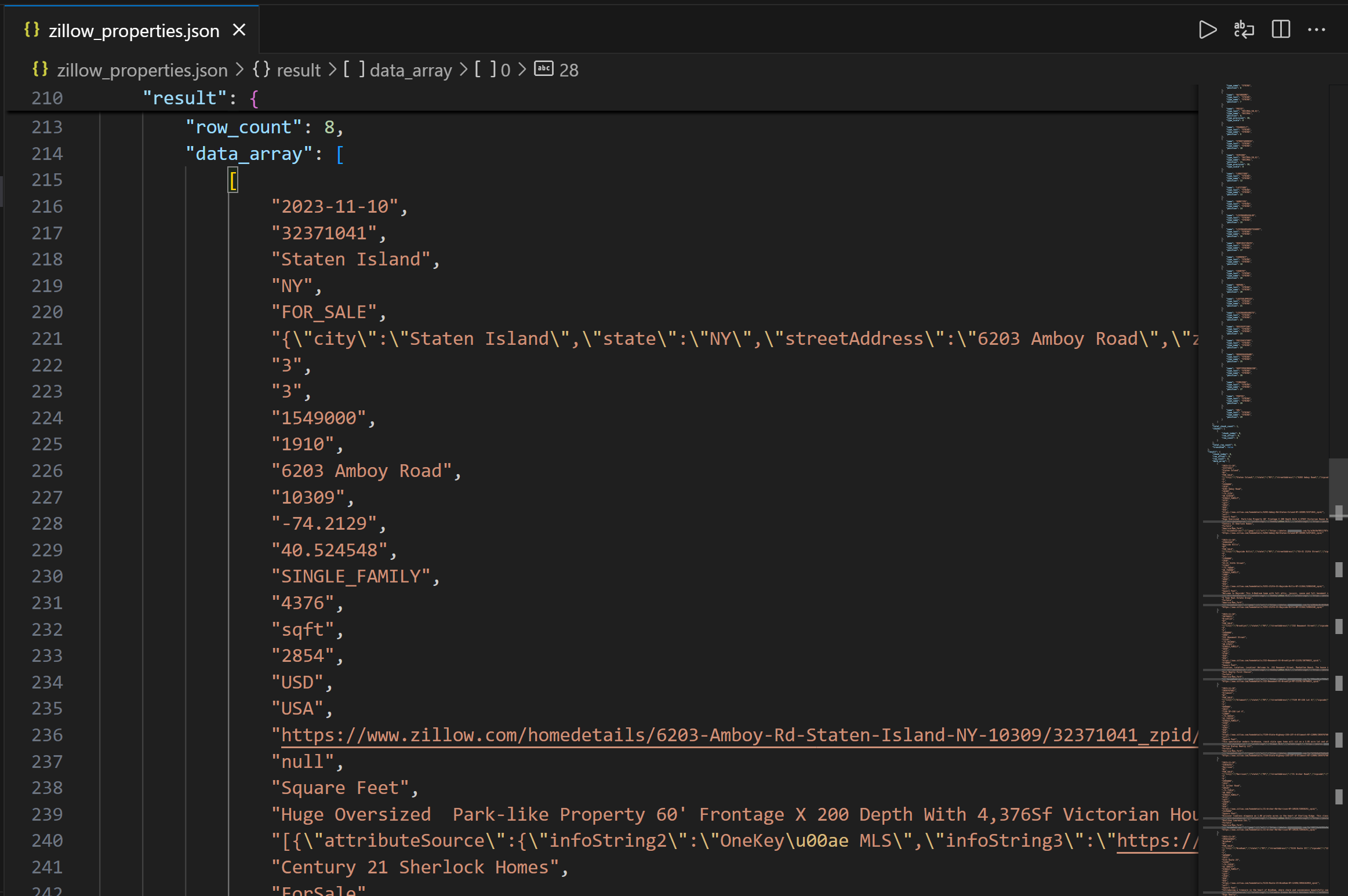Open the 28 breadcrumb item dropdown
Image resolution: width=1348 pixels, height=896 pixels.
tap(569, 70)
